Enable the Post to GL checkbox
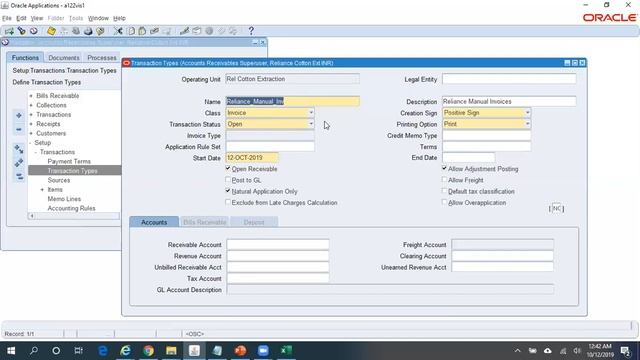Image resolution: width=640 pixels, height=360 pixels. pyautogui.click(x=228, y=180)
